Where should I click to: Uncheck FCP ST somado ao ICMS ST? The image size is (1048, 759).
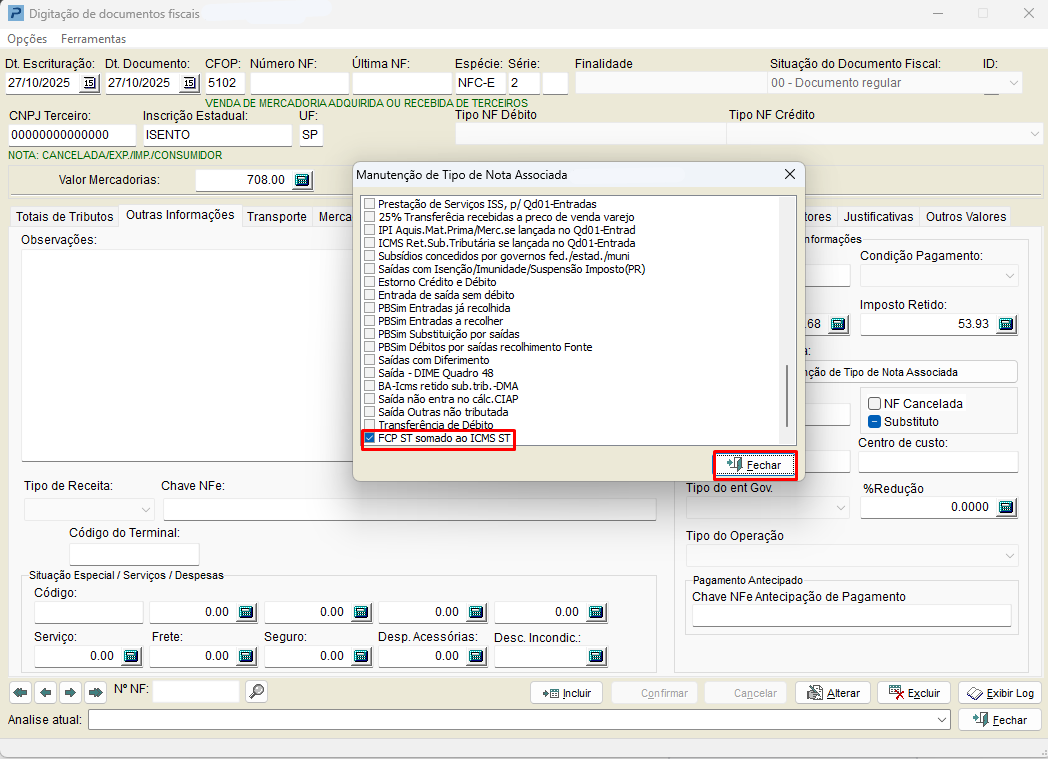[x=371, y=438]
